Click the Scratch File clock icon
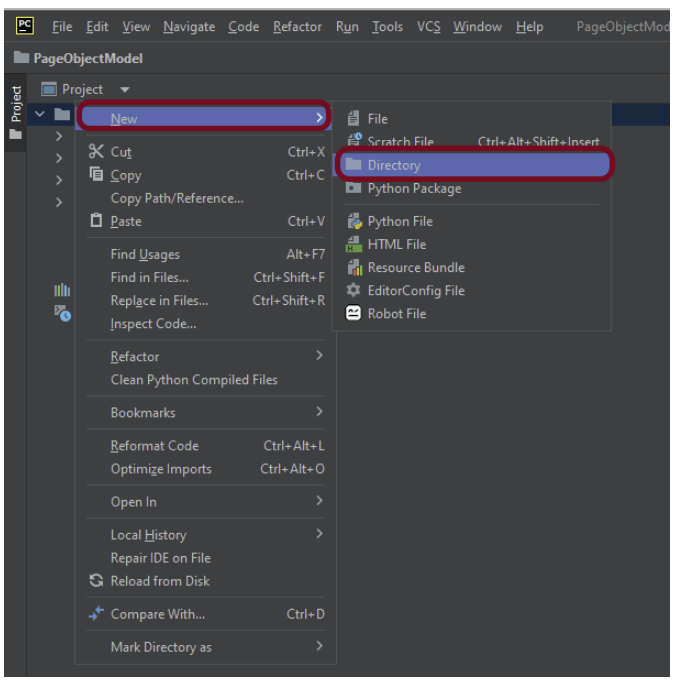The height and width of the screenshot is (685, 675). [x=354, y=140]
